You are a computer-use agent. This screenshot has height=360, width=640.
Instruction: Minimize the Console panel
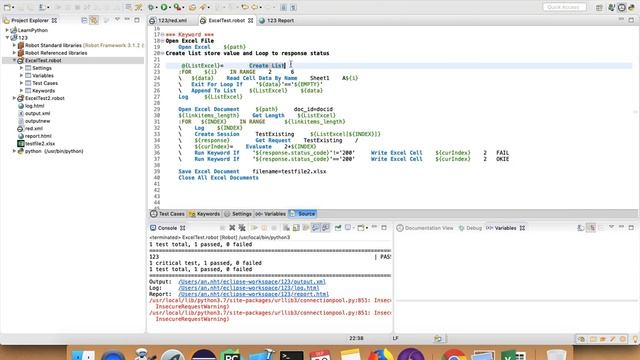(374, 227)
